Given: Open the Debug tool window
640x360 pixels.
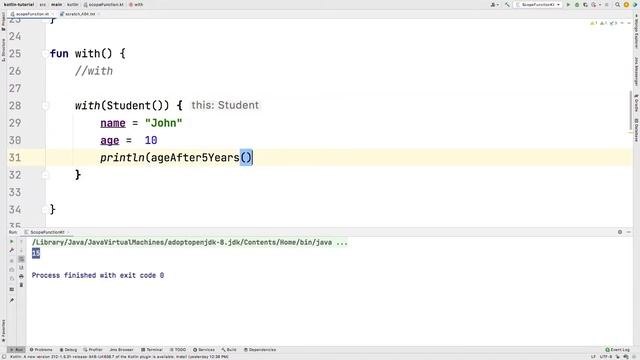Looking at the screenshot, I should coord(68,350).
